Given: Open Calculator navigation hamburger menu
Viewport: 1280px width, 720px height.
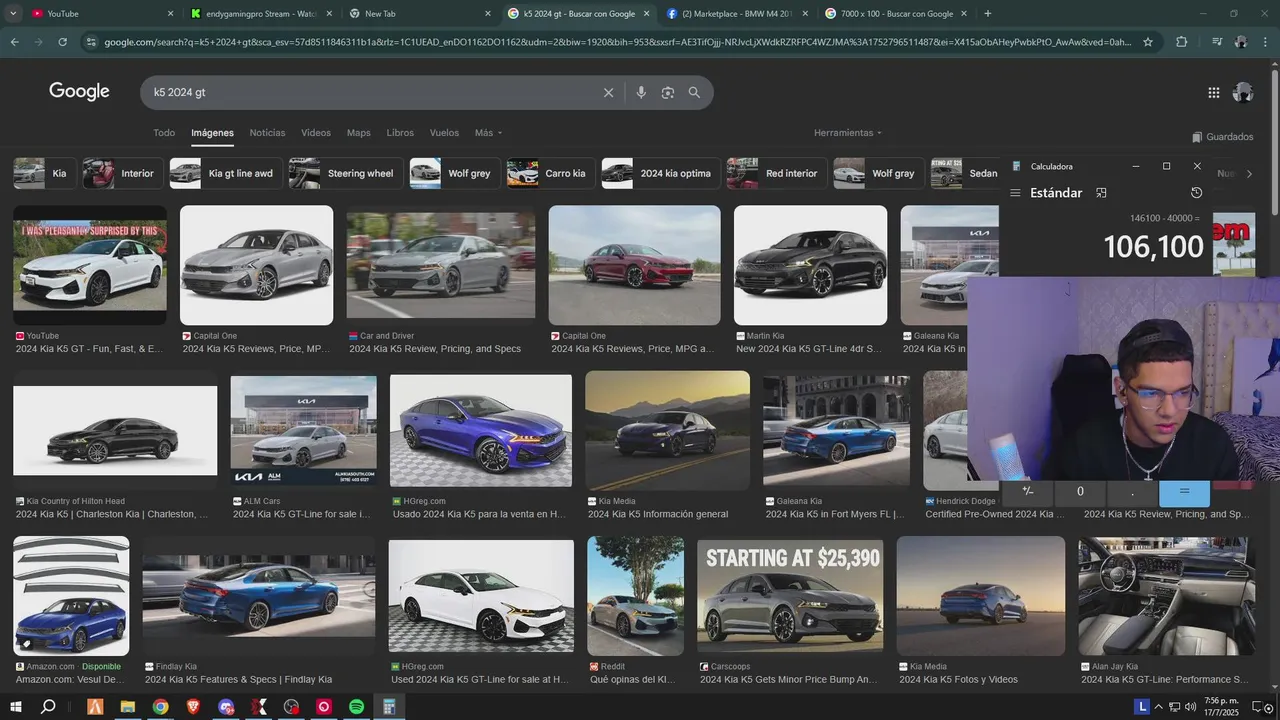Looking at the screenshot, I should click(1015, 193).
